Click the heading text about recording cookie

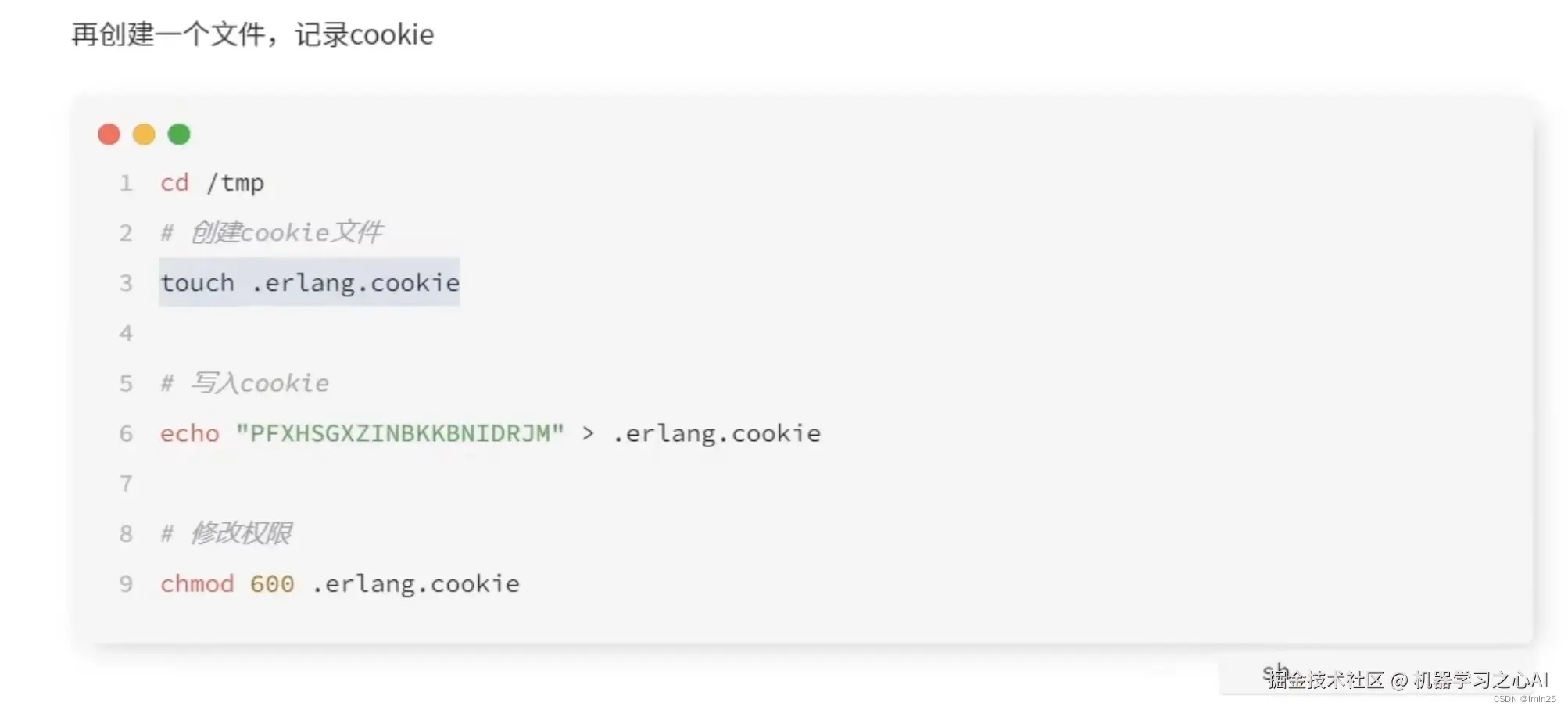tap(252, 34)
